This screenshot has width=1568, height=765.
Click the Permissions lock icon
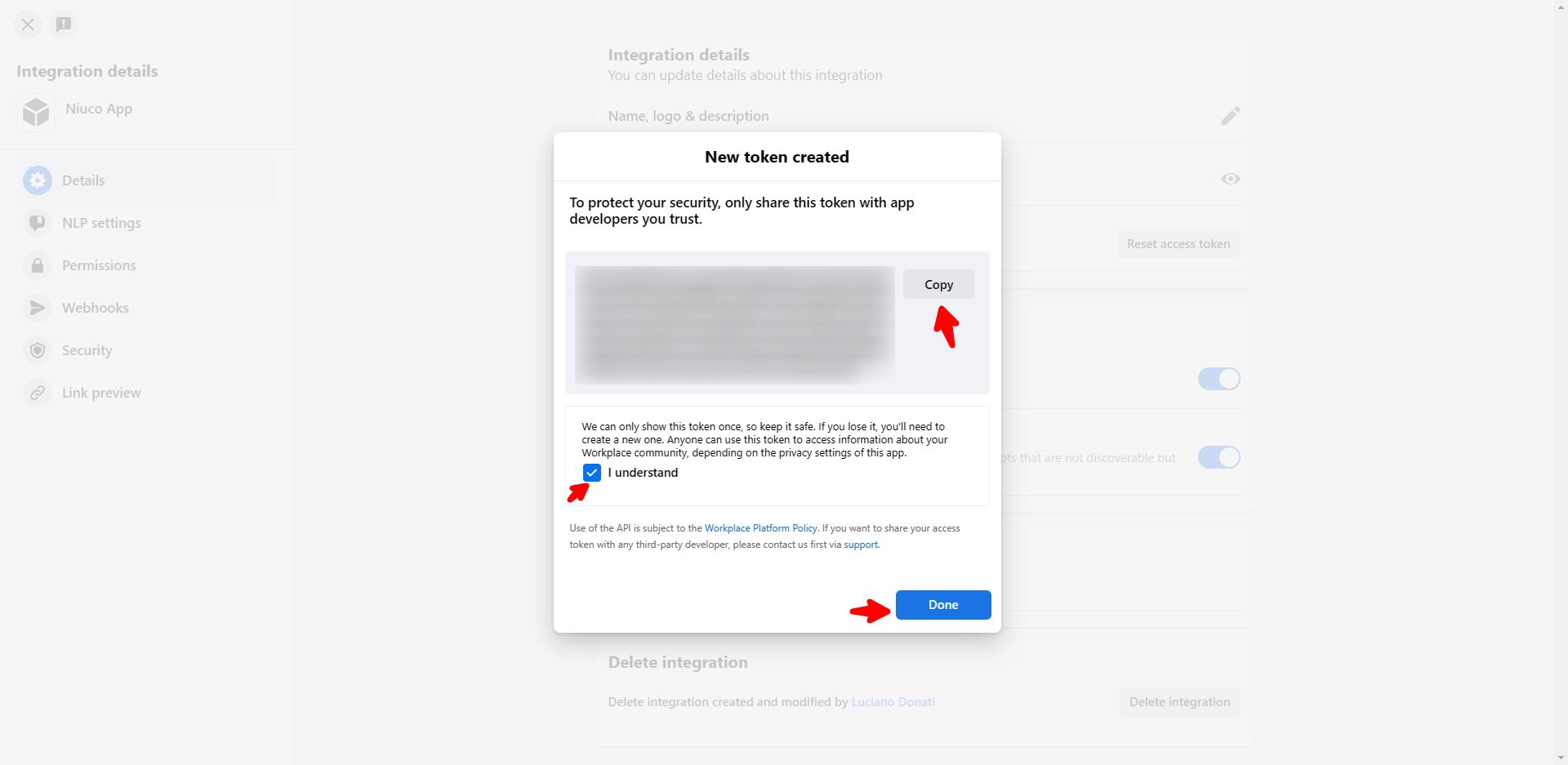tap(38, 265)
